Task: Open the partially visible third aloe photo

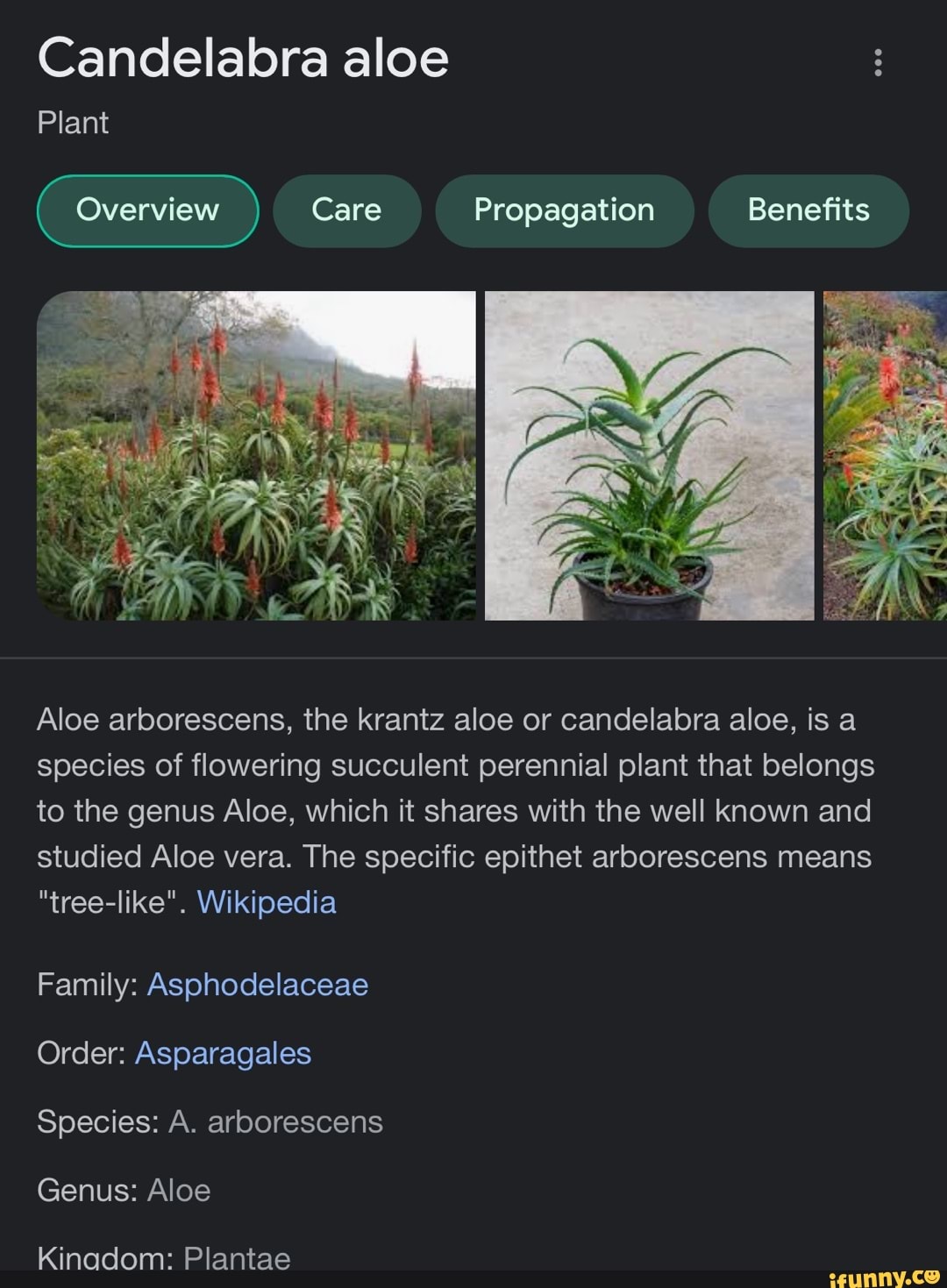Action: click(885, 456)
